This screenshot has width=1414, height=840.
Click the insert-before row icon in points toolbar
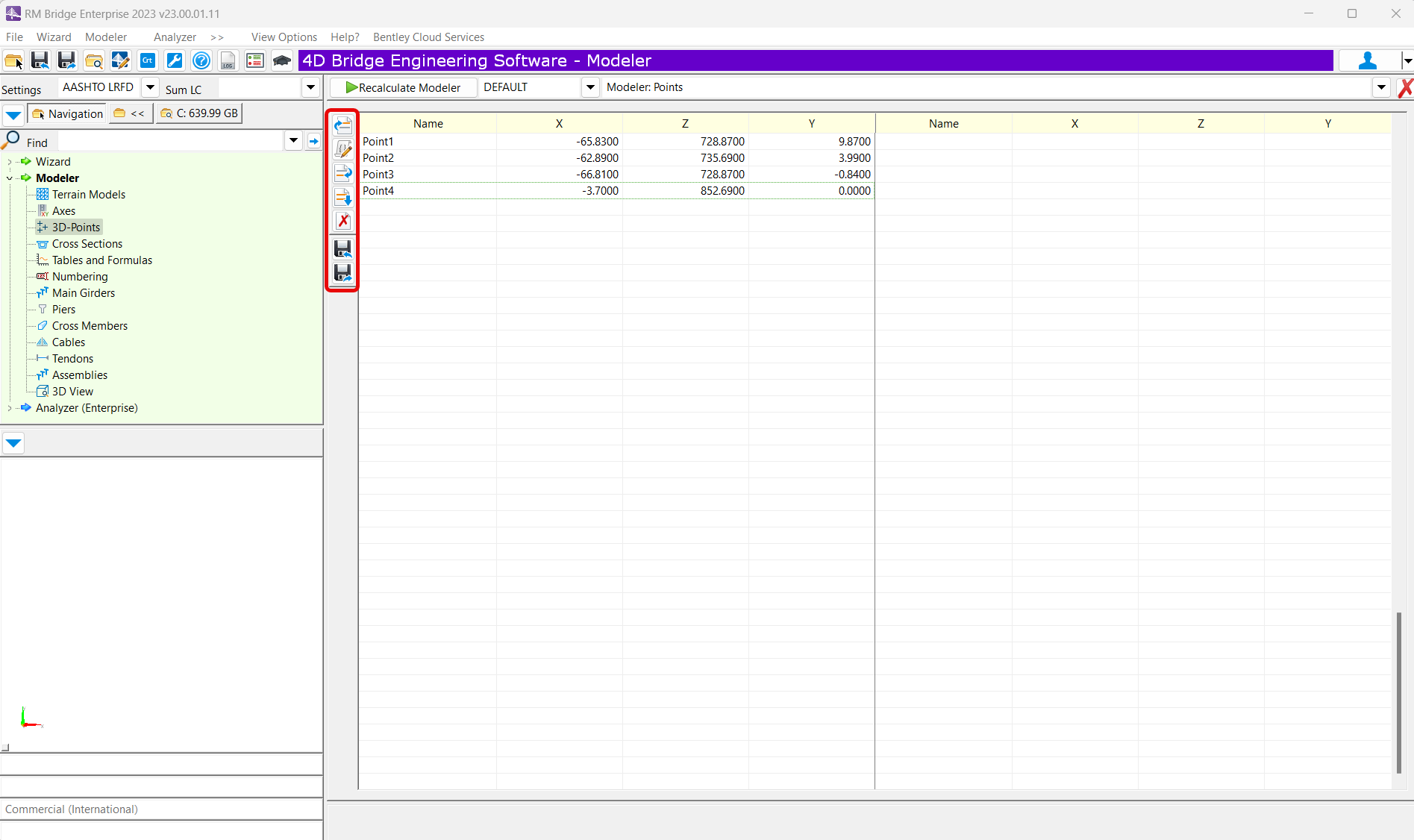(x=343, y=125)
